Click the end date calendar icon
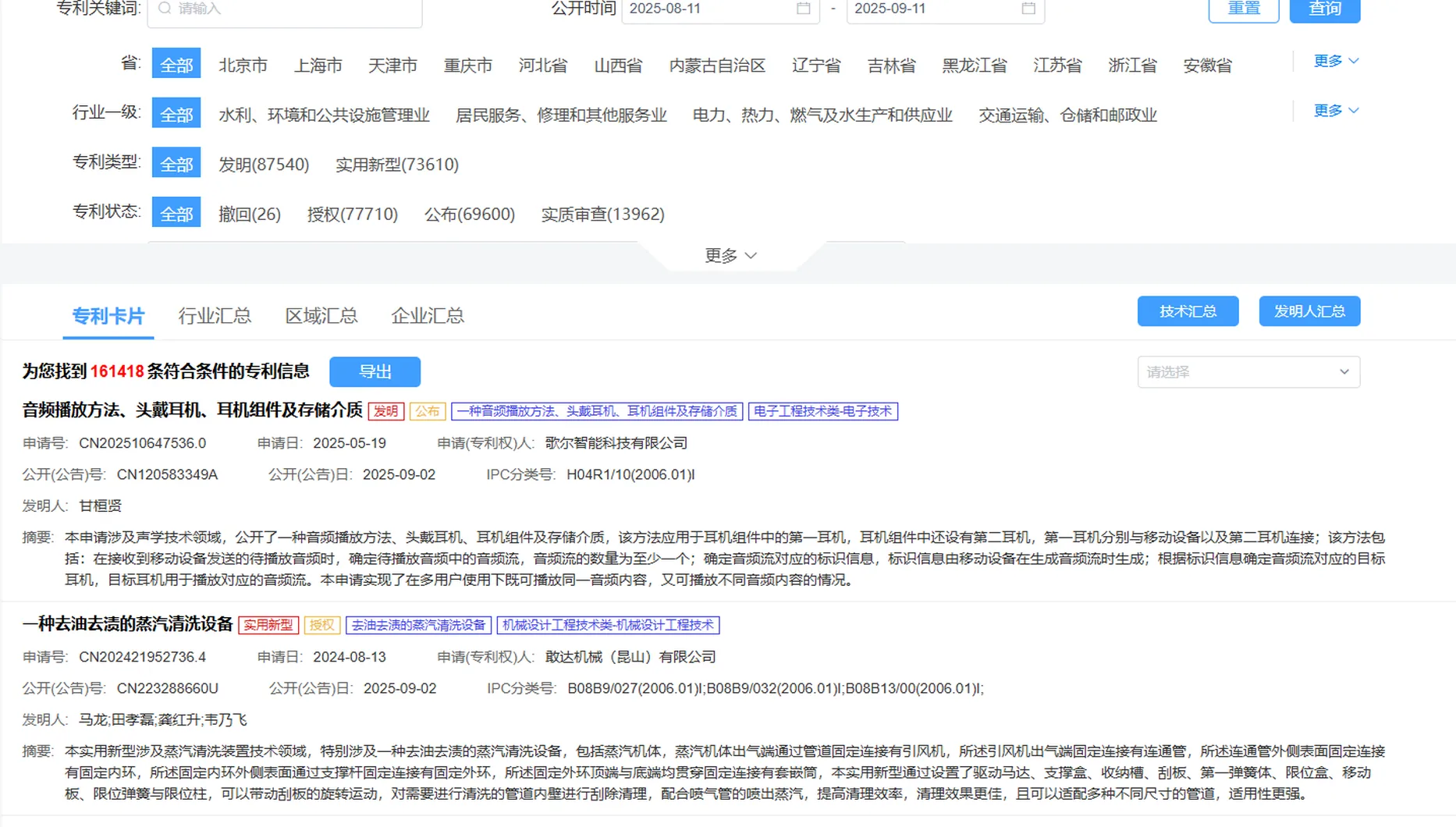The image size is (1456, 827). tap(1028, 8)
